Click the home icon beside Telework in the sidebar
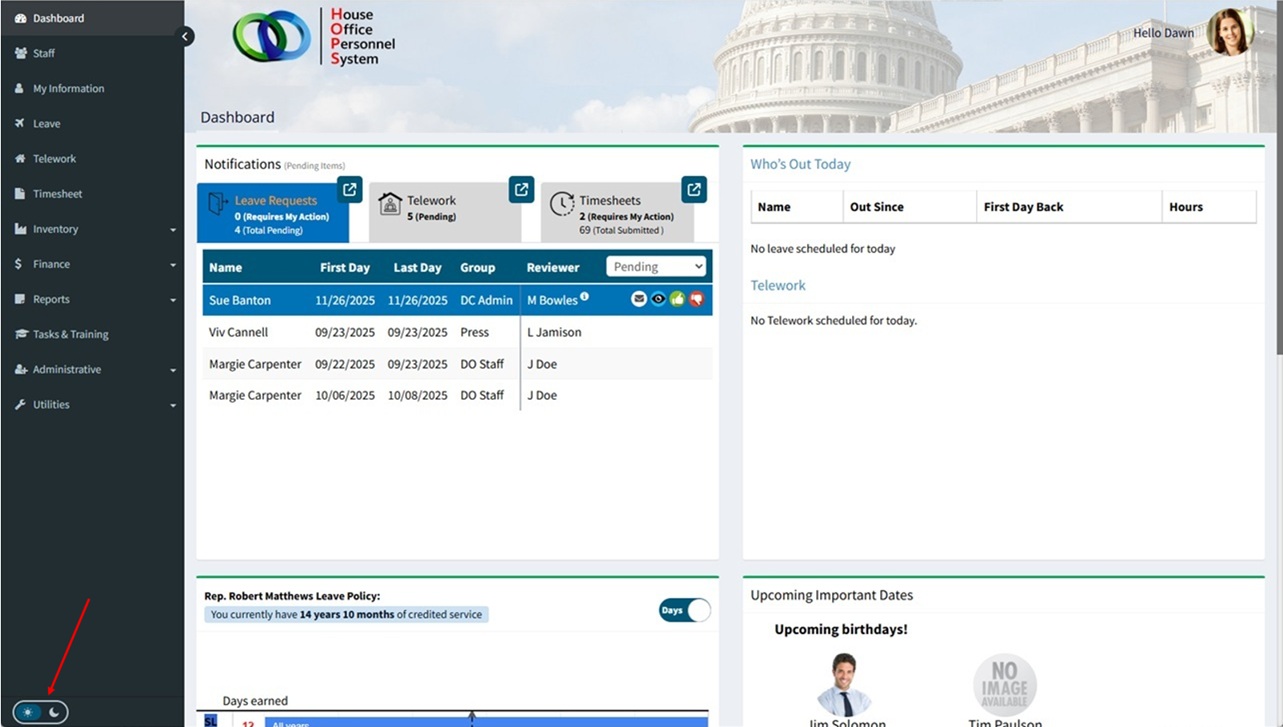 point(20,158)
